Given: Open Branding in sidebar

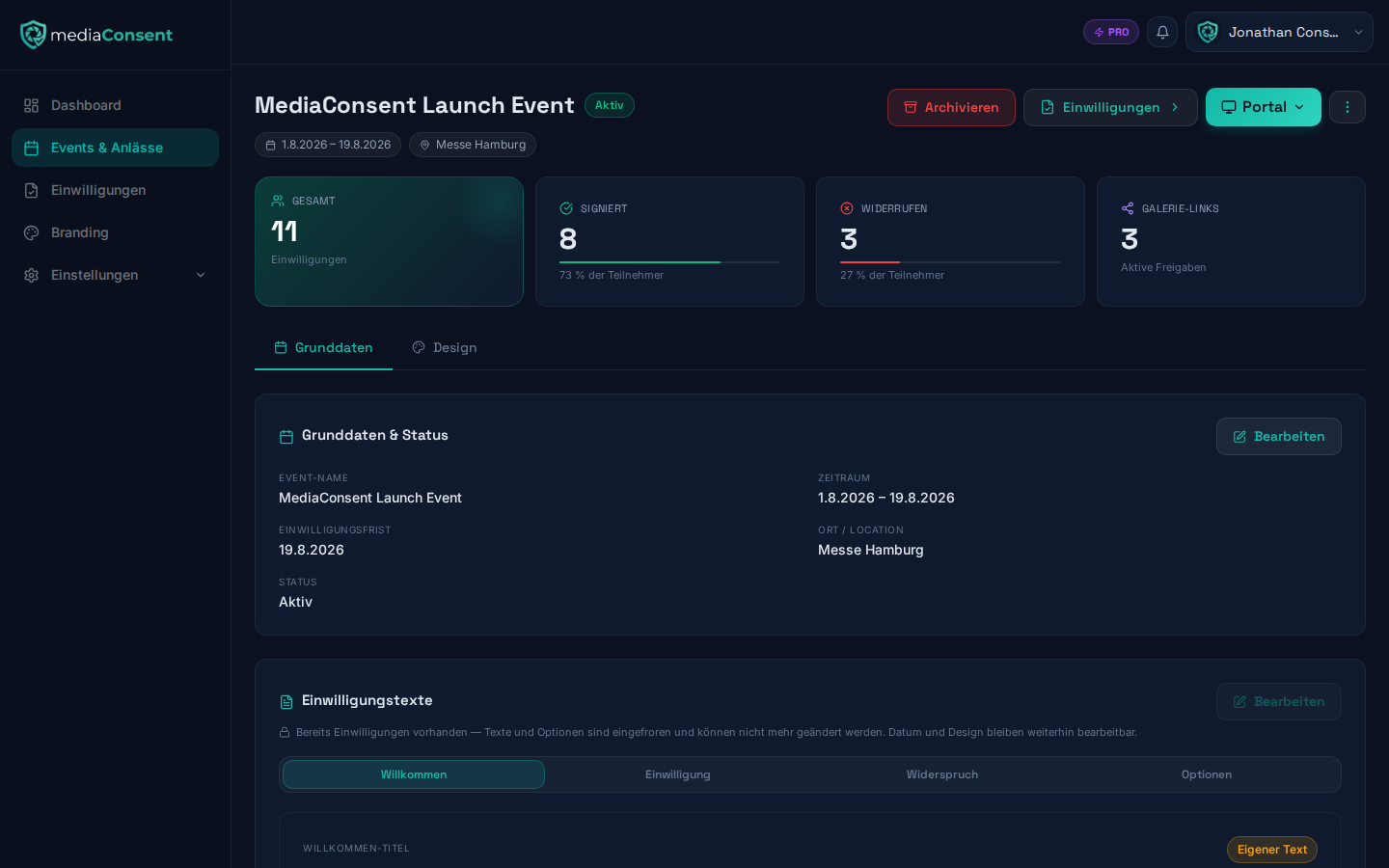Looking at the screenshot, I should [x=115, y=232].
